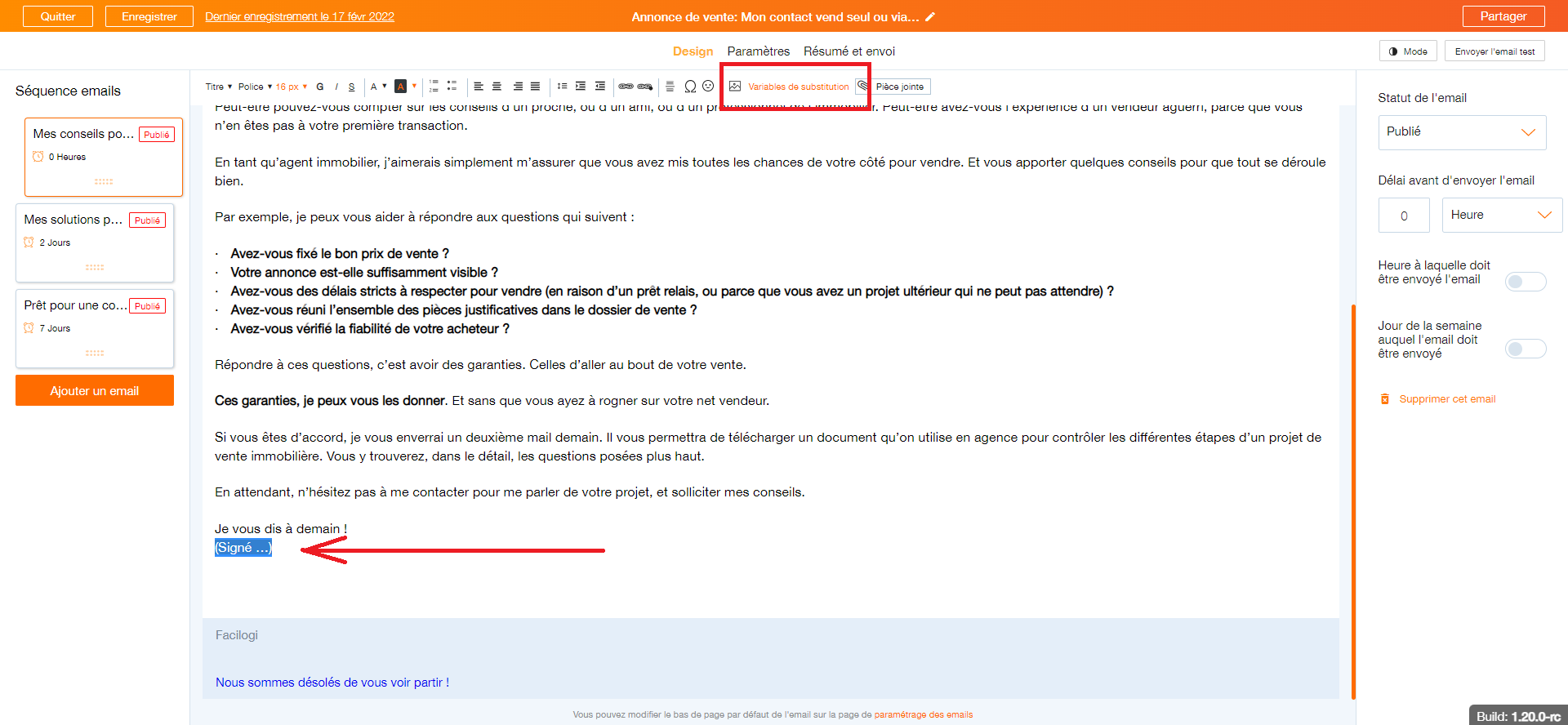
Task: Insert a hyperlink
Action: [626, 87]
